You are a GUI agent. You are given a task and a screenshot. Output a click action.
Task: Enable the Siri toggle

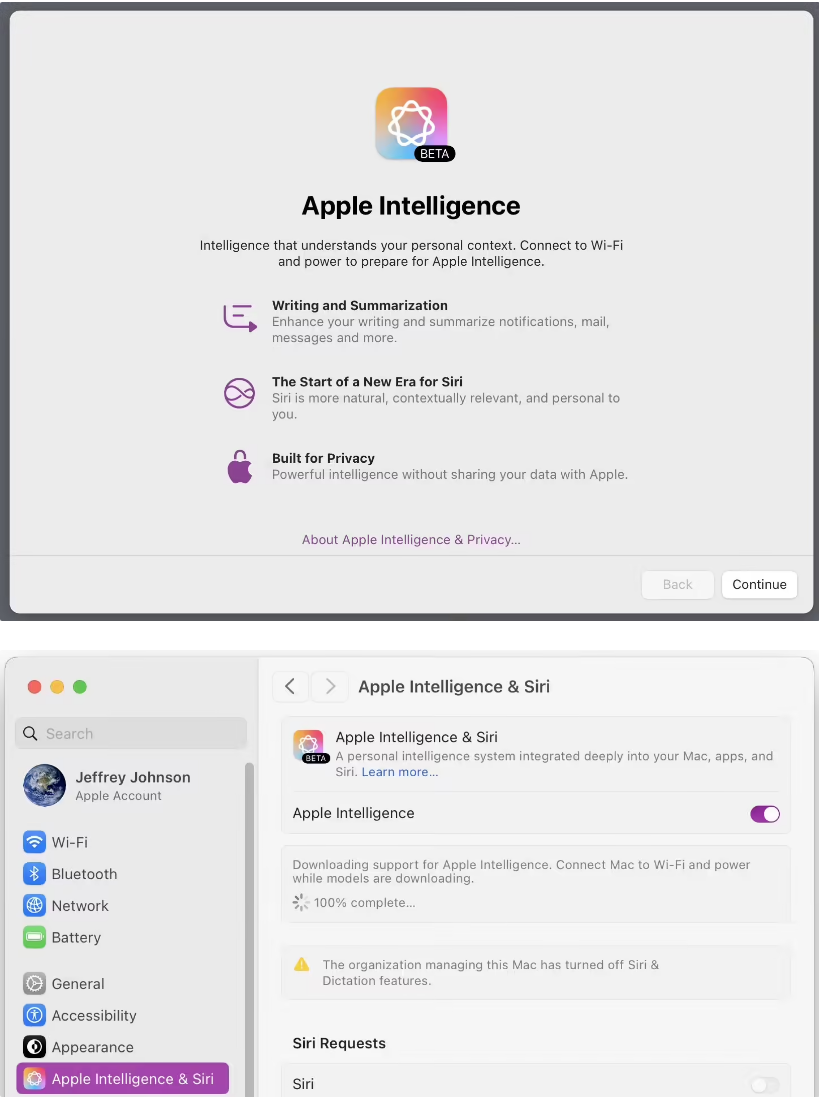point(764,1085)
